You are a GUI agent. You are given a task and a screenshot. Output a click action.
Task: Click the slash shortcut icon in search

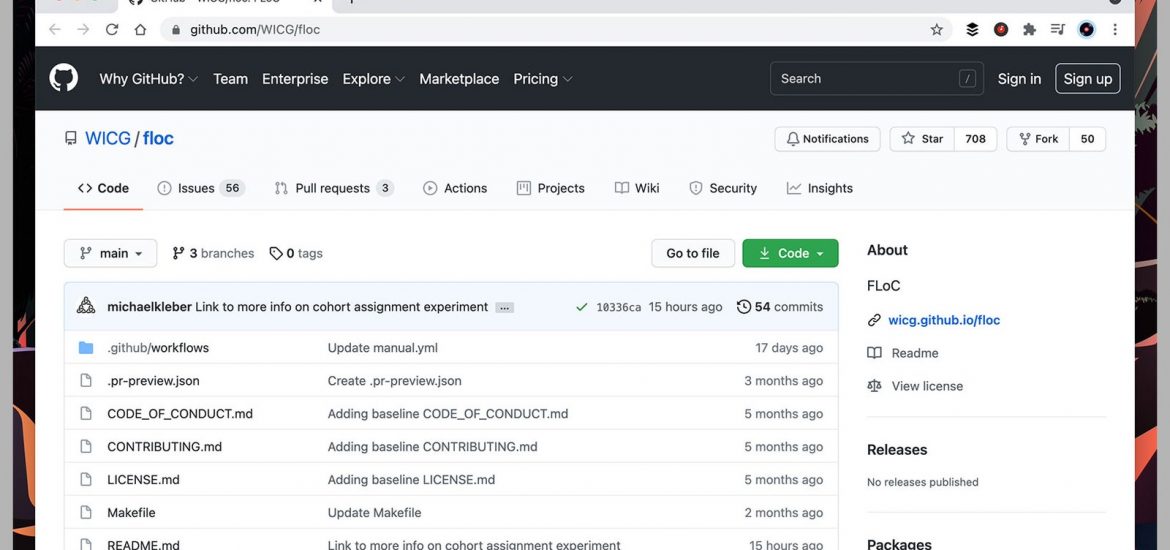tap(967, 78)
